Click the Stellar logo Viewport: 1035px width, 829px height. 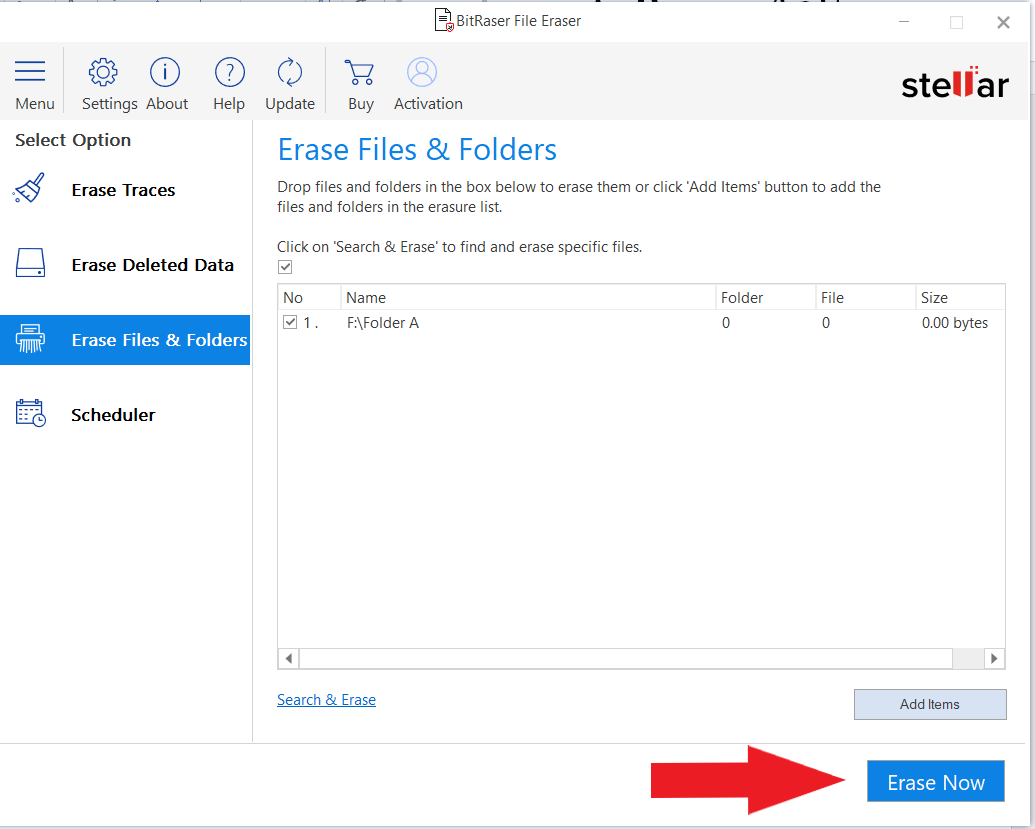tap(954, 83)
